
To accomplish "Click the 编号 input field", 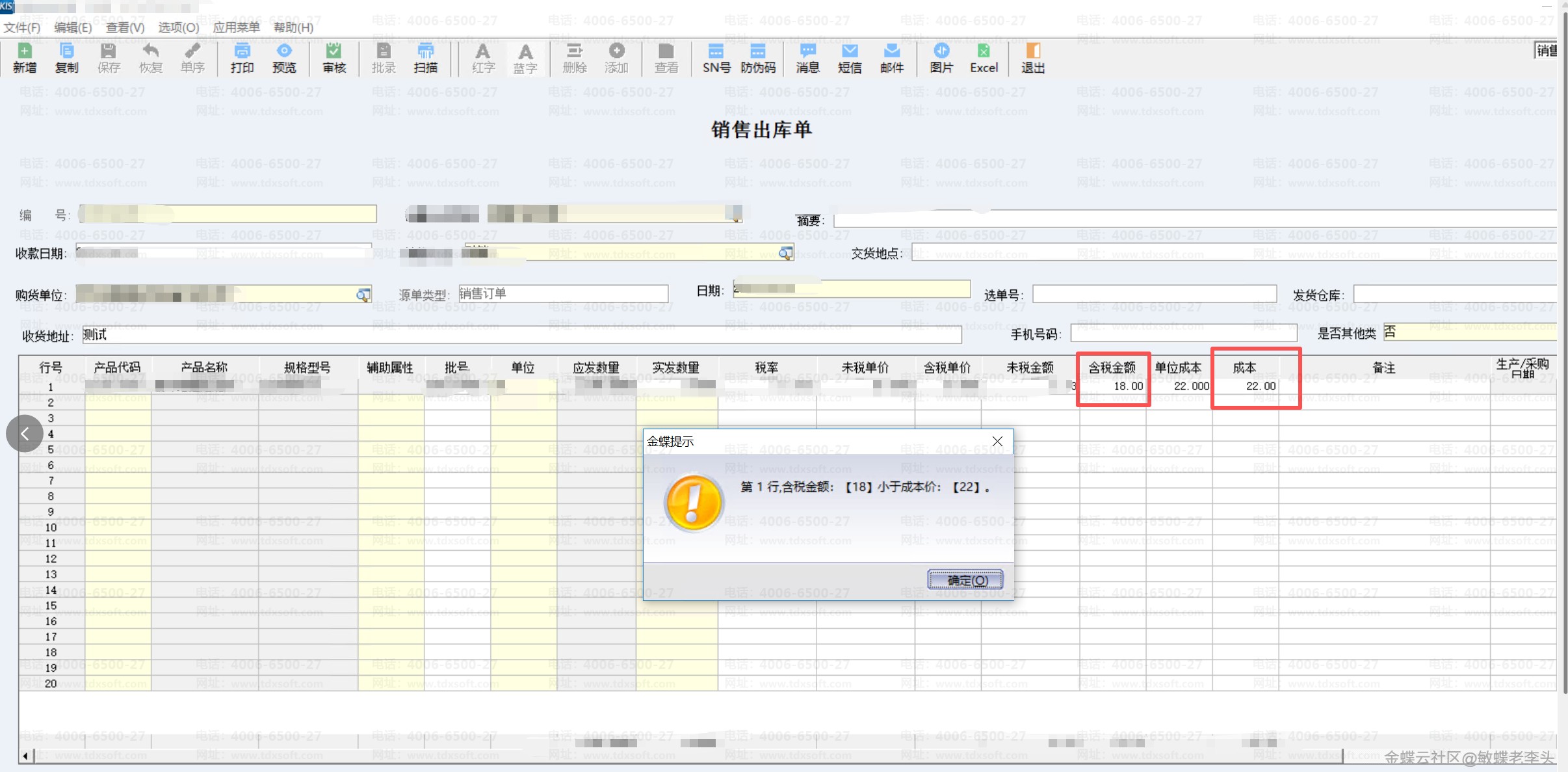I will coord(228,214).
